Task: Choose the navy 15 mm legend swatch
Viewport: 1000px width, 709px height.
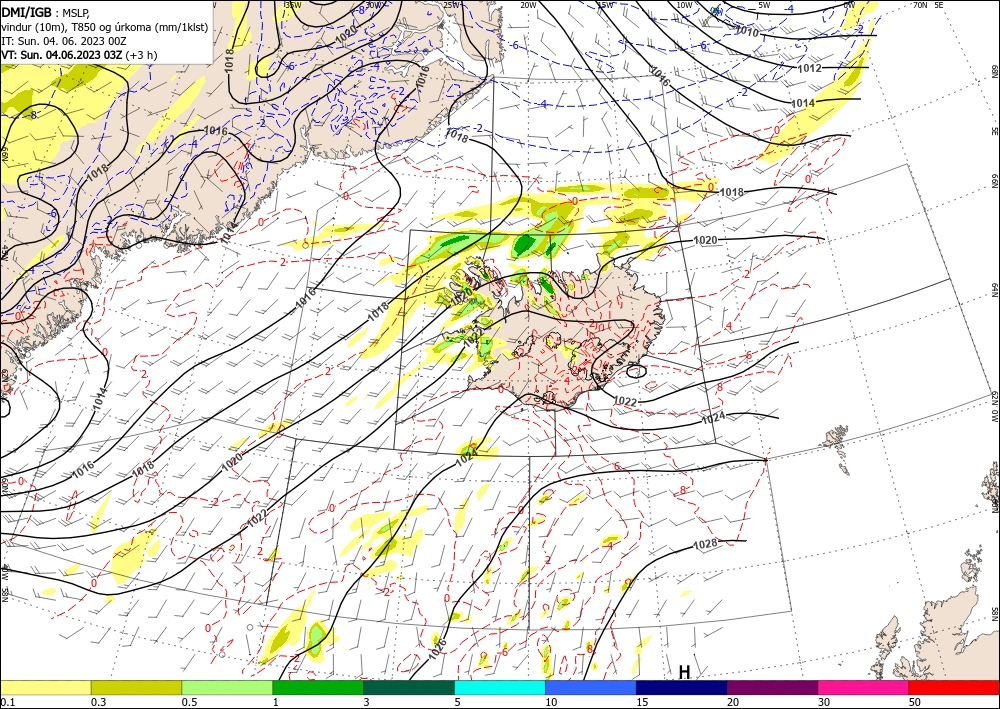Action: [682, 687]
